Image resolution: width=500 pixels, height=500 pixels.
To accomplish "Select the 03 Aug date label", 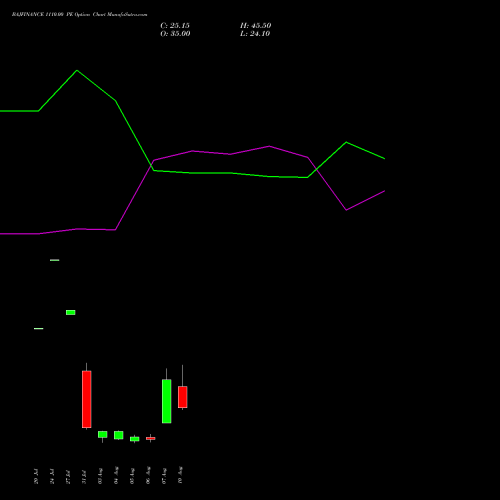I will click(x=100, y=476).
